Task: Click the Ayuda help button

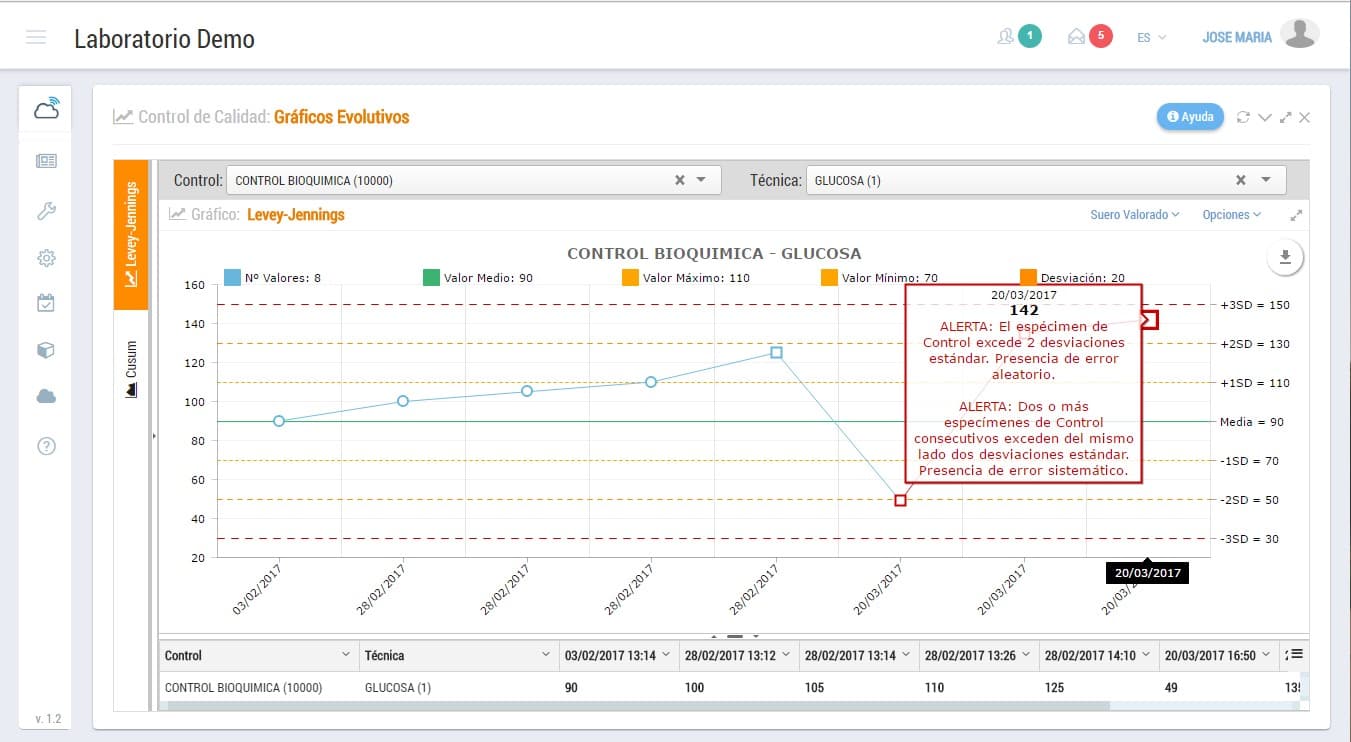Action: (1190, 117)
